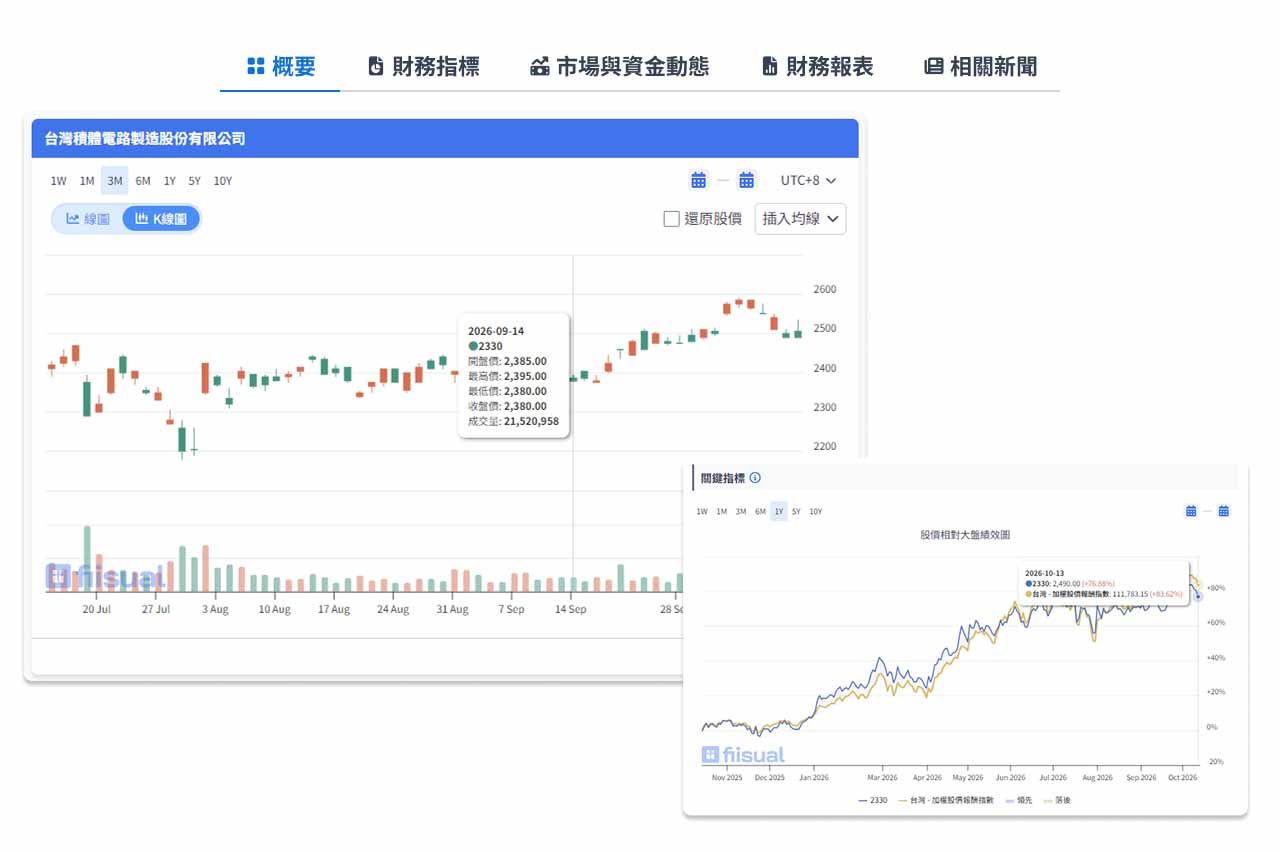Switch chart to 線圖 line view
1280x852 pixels.
88,219
